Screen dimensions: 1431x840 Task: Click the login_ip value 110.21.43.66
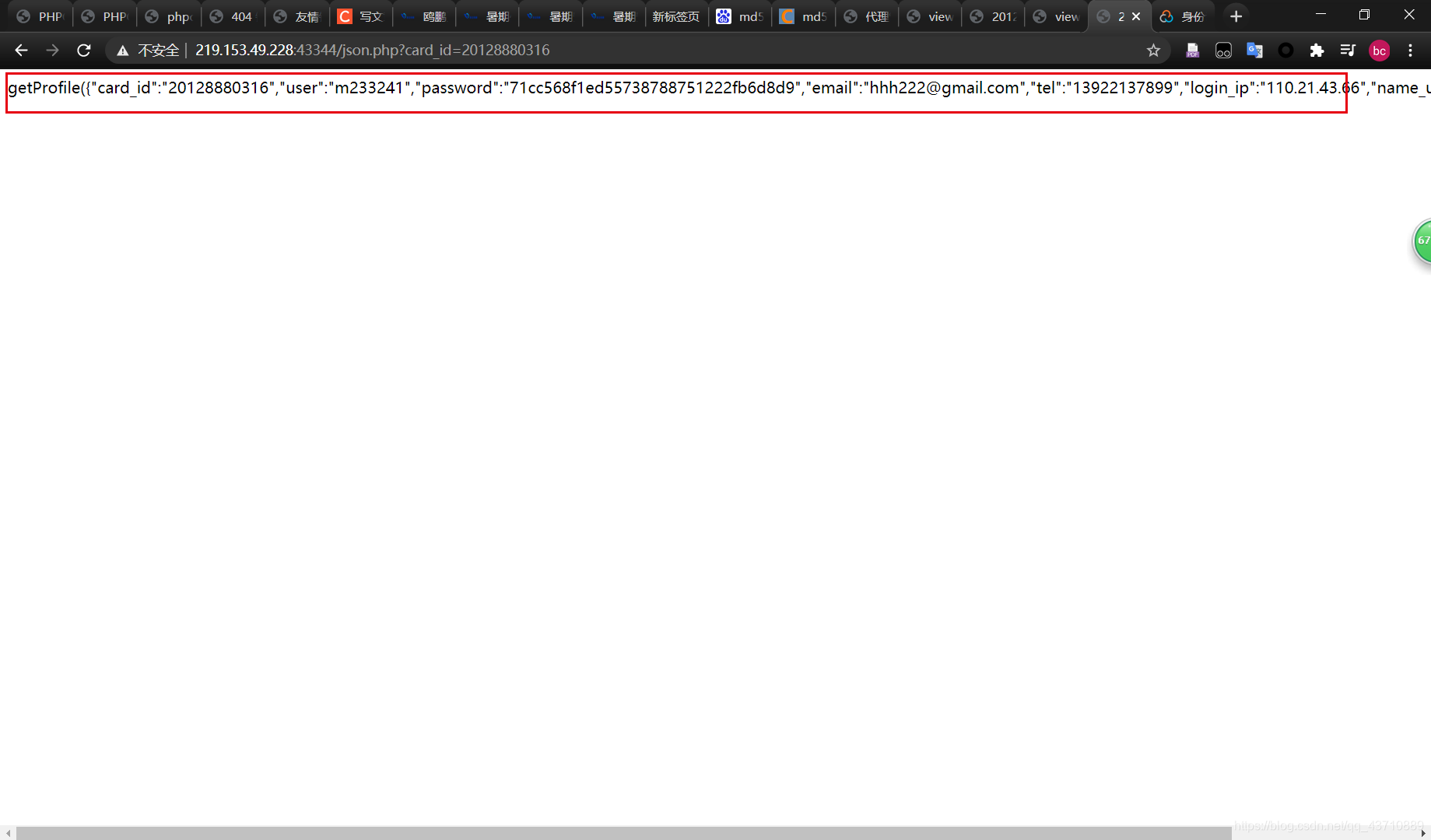(x=1313, y=88)
